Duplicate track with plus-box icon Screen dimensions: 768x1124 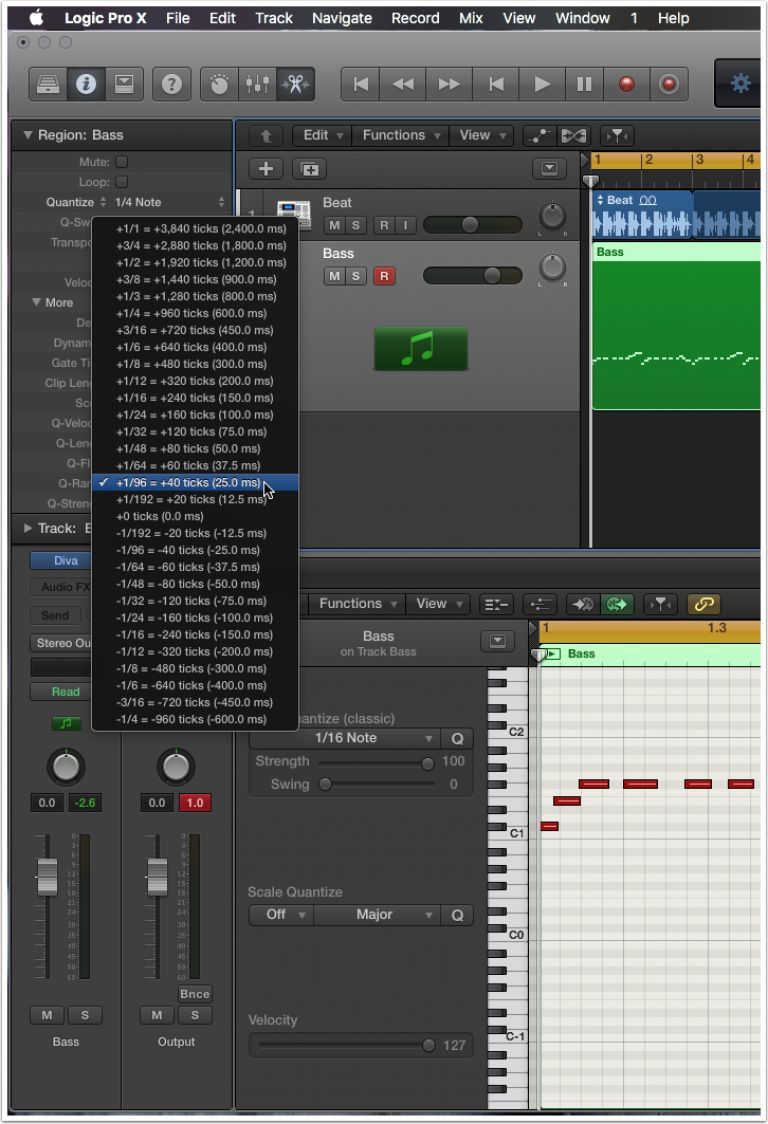coord(310,168)
